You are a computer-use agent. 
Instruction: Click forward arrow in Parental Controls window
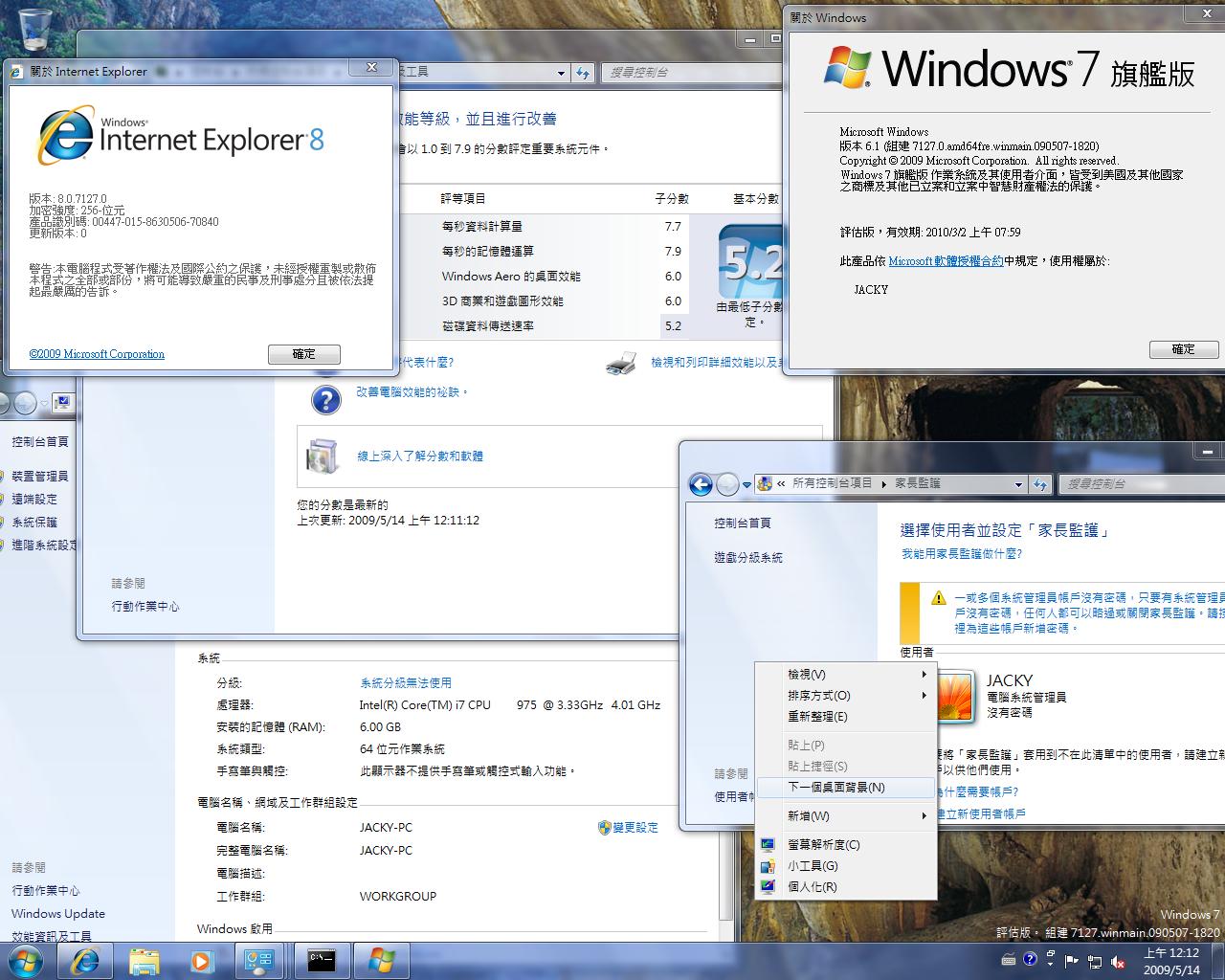(727, 484)
